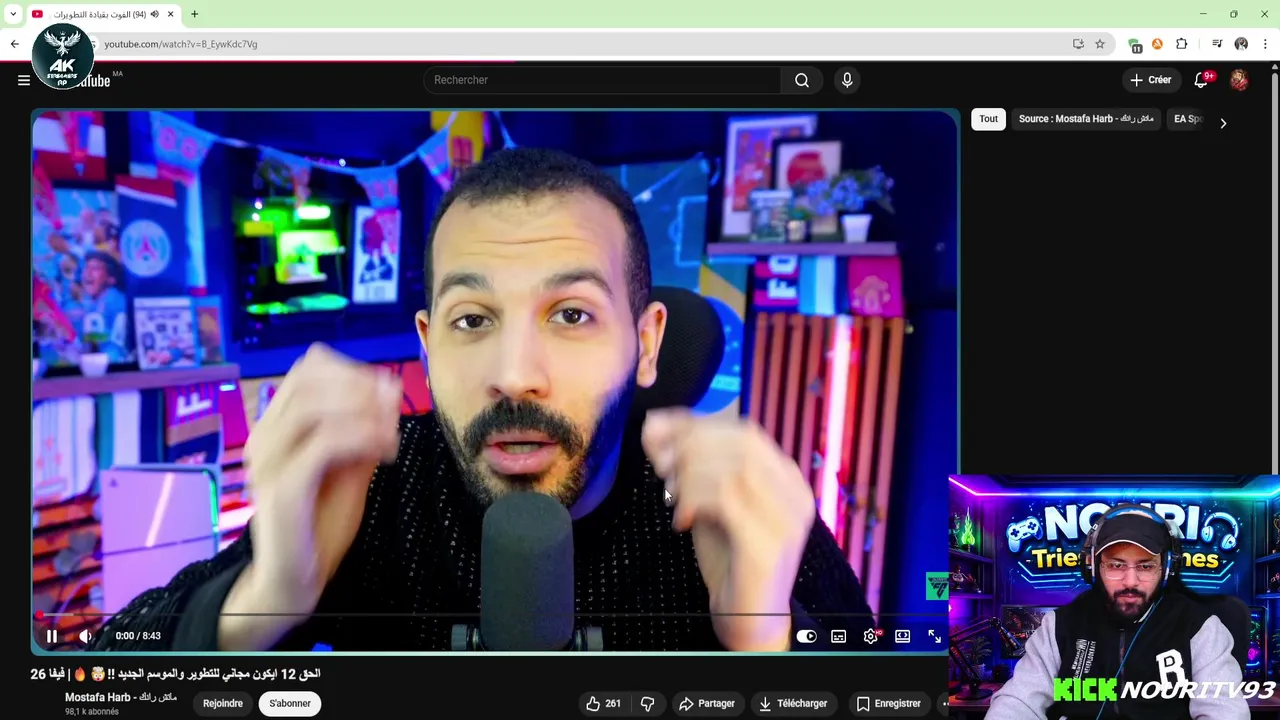The image size is (1280, 720).
Task: Click the Télécharger download button
Action: (793, 704)
